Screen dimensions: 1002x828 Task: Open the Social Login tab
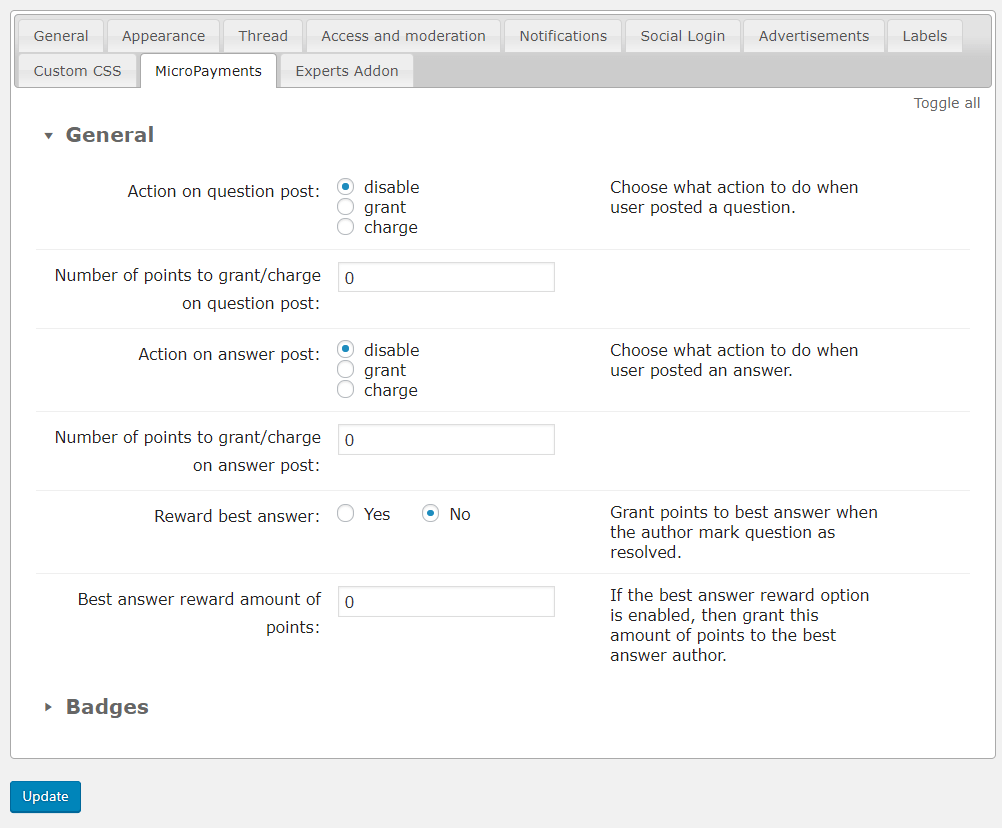(682, 36)
